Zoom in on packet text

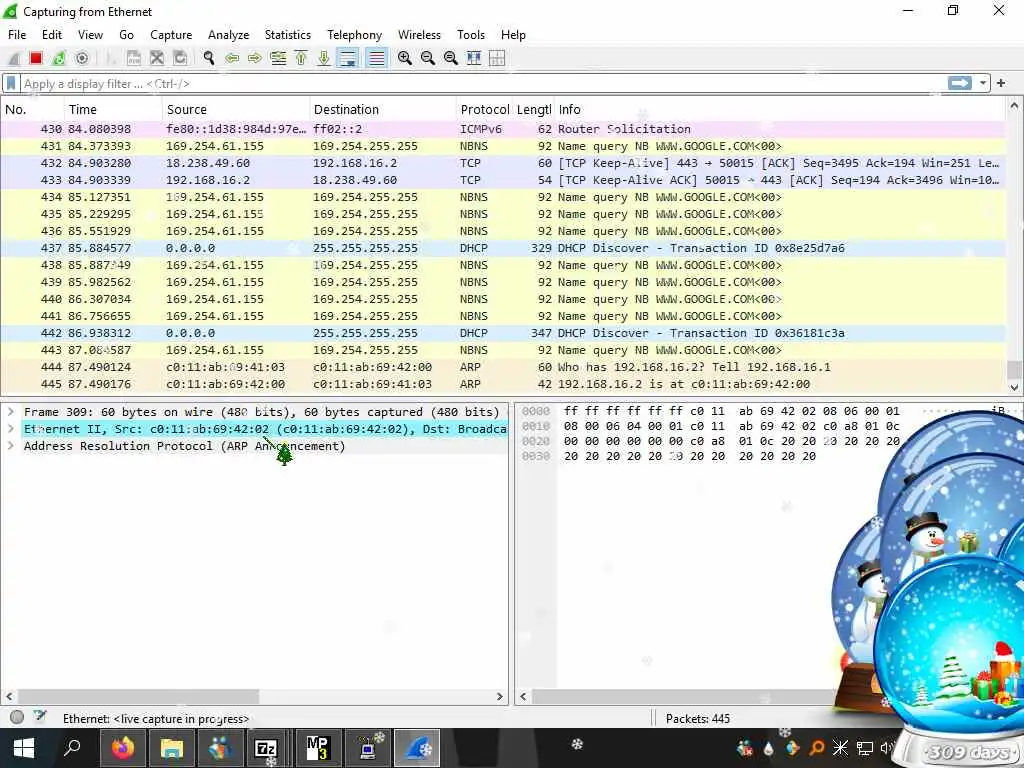pyautogui.click(x=405, y=58)
